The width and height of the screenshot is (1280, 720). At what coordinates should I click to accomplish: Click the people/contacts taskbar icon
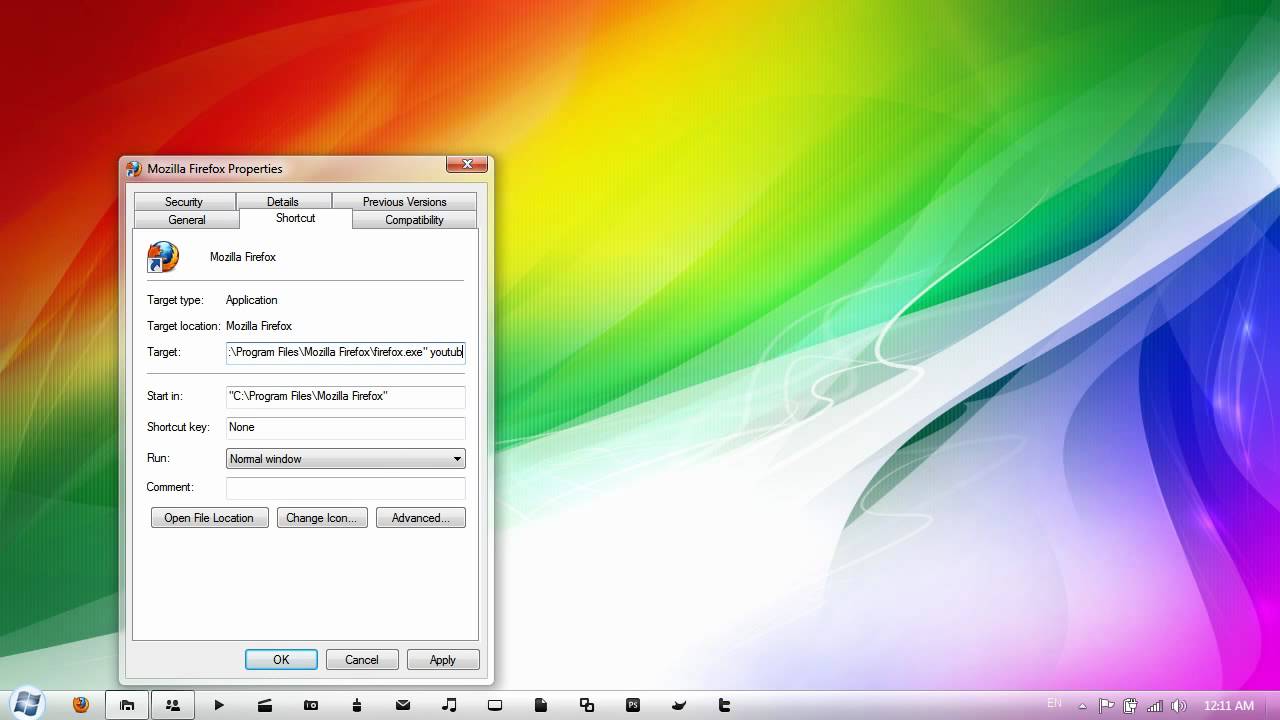[173, 705]
